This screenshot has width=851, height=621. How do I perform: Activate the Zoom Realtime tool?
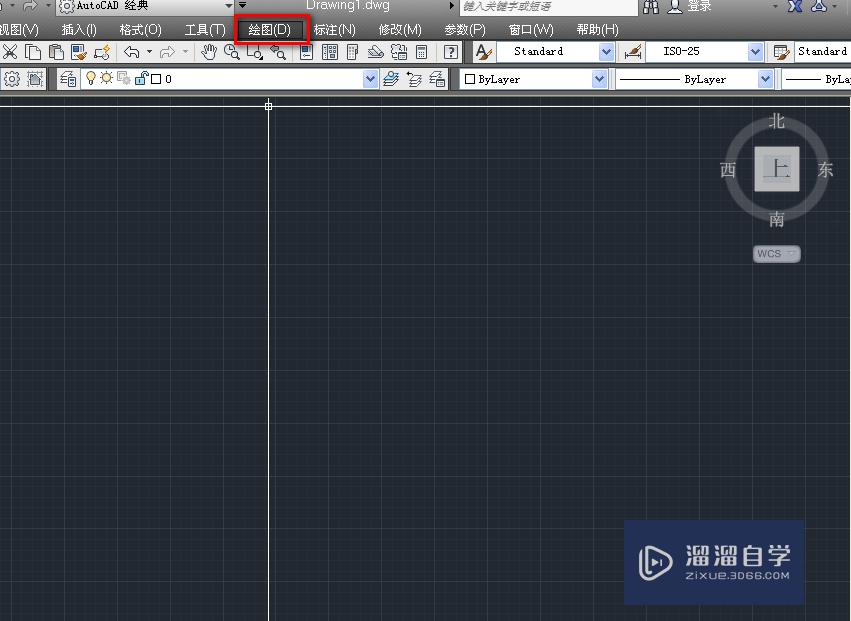(x=229, y=51)
